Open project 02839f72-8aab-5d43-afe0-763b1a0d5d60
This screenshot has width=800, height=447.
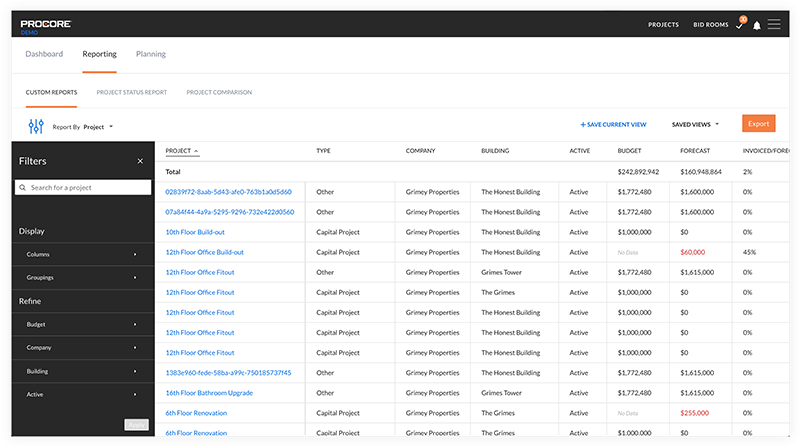tap(229, 192)
